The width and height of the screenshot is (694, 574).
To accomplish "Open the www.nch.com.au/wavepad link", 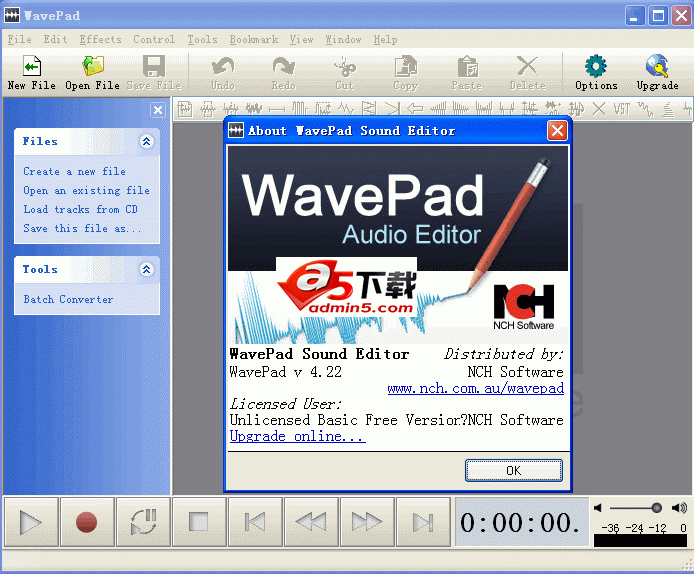I will [475, 389].
